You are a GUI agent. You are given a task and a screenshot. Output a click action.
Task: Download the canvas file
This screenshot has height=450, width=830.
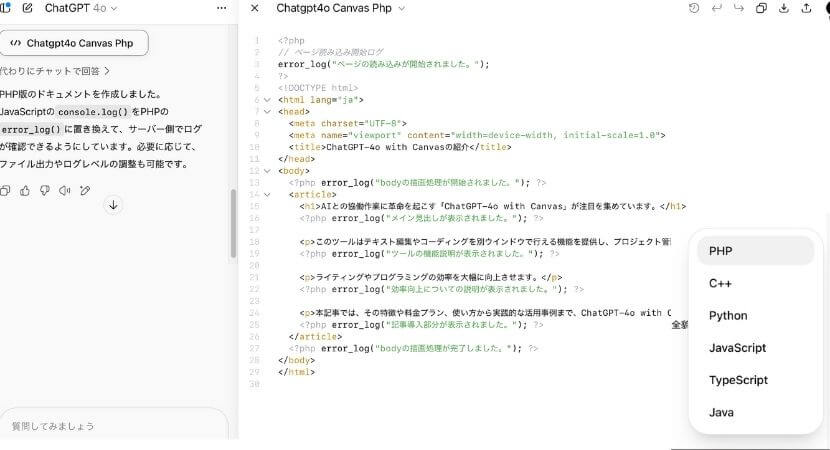tap(784, 8)
